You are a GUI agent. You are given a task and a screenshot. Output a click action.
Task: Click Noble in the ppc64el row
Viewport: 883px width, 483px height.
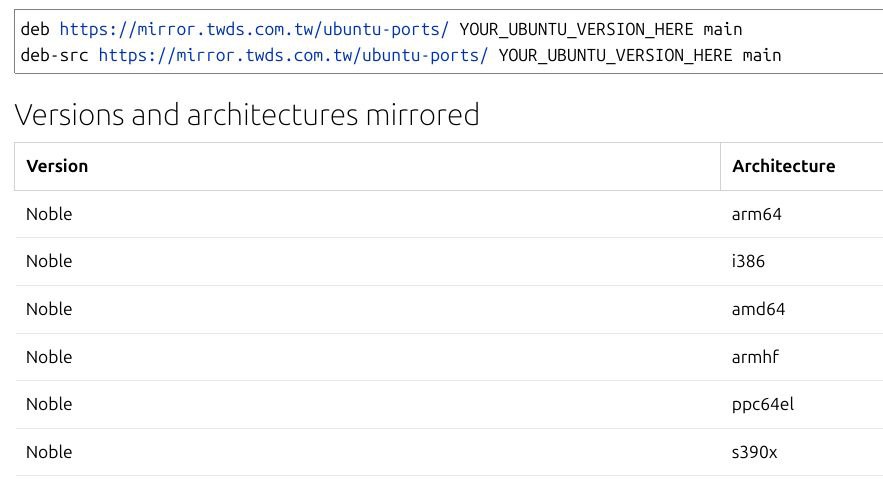coord(49,404)
